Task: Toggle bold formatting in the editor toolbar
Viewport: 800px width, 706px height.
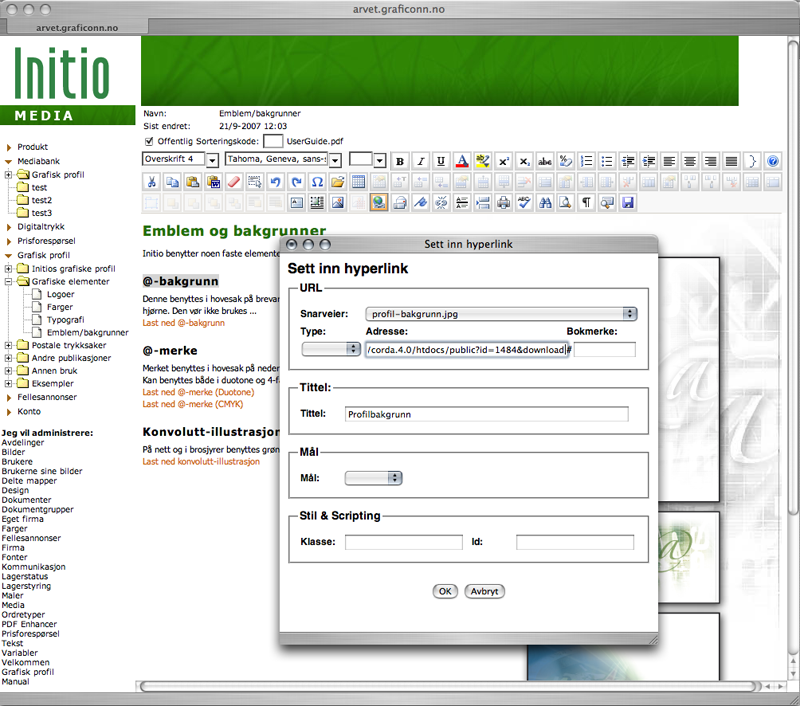Action: (x=400, y=161)
